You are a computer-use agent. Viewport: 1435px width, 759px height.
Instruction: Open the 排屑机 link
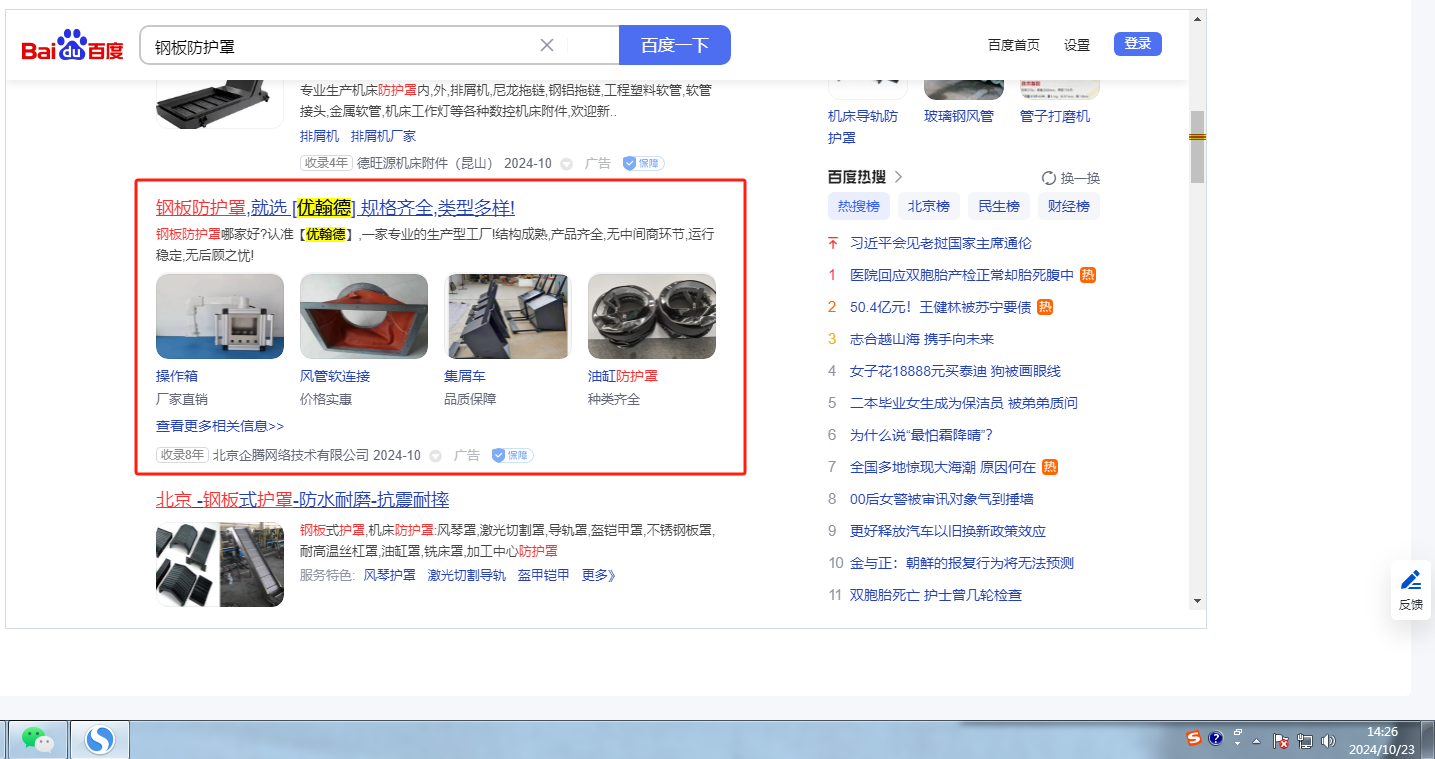(x=319, y=136)
